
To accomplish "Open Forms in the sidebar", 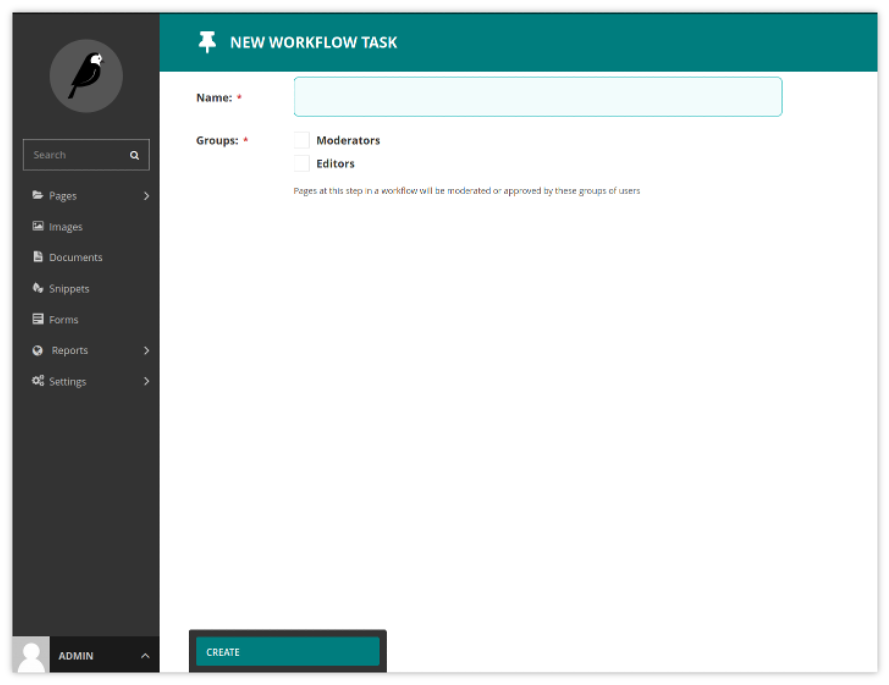I will pos(86,319).
